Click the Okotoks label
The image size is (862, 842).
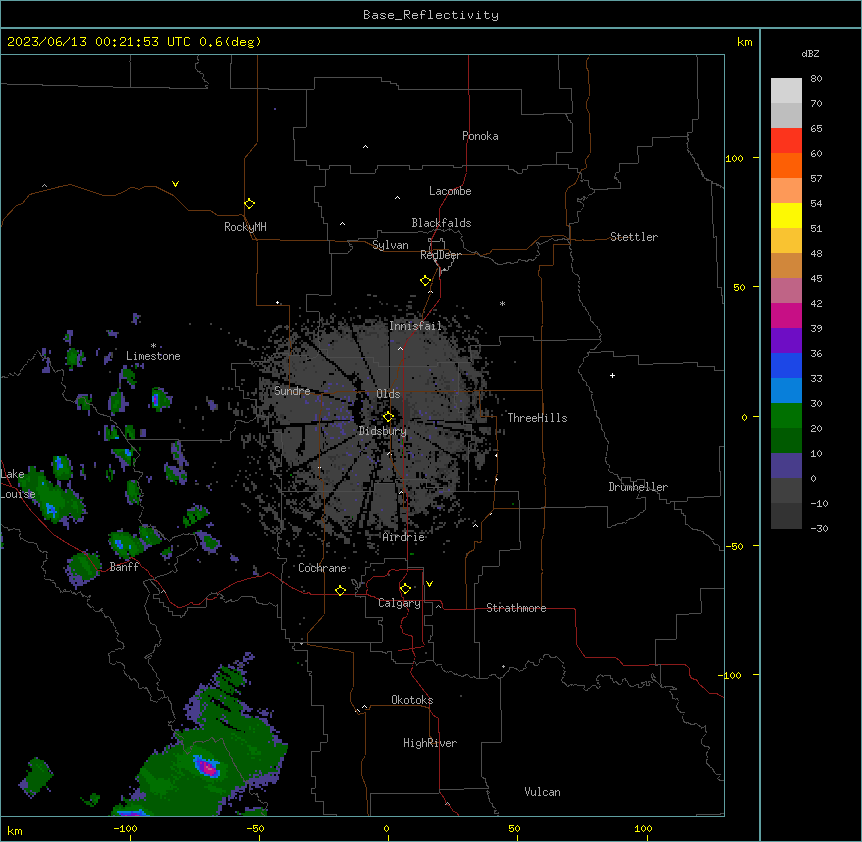tap(412, 700)
